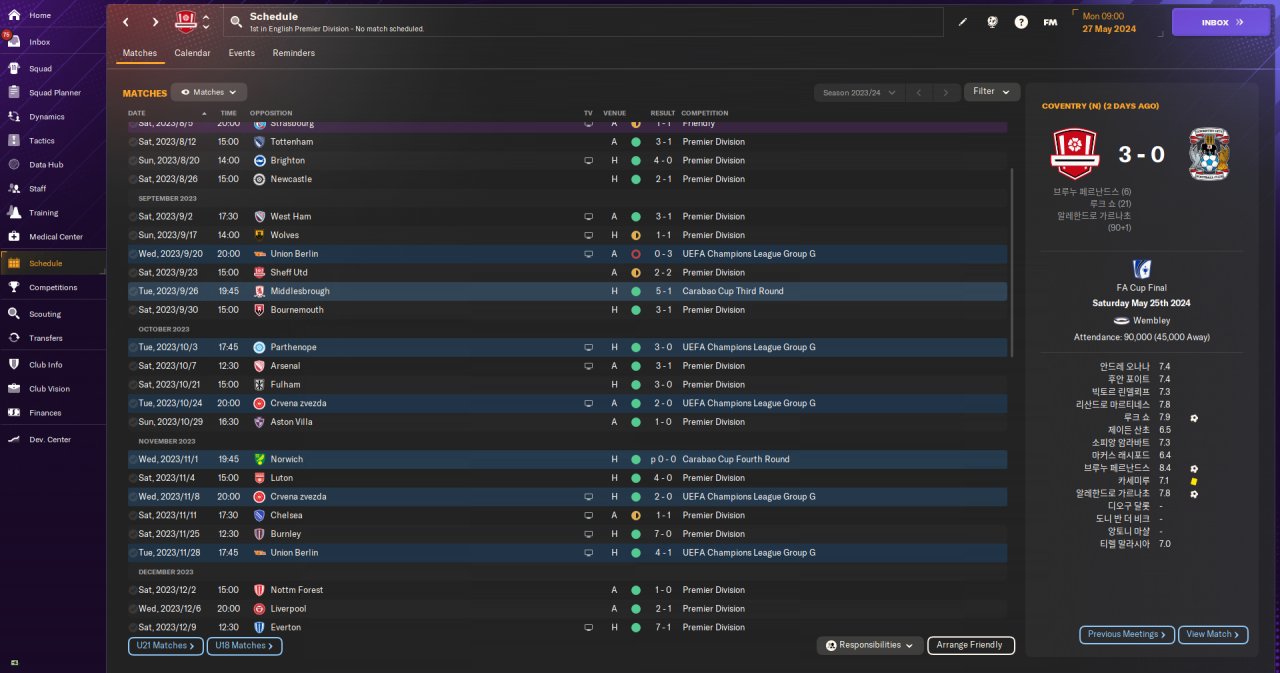Toggle the selection circle on Middlesbrough row
Viewport: 1280px width, 673px height.
pyautogui.click(x=133, y=291)
